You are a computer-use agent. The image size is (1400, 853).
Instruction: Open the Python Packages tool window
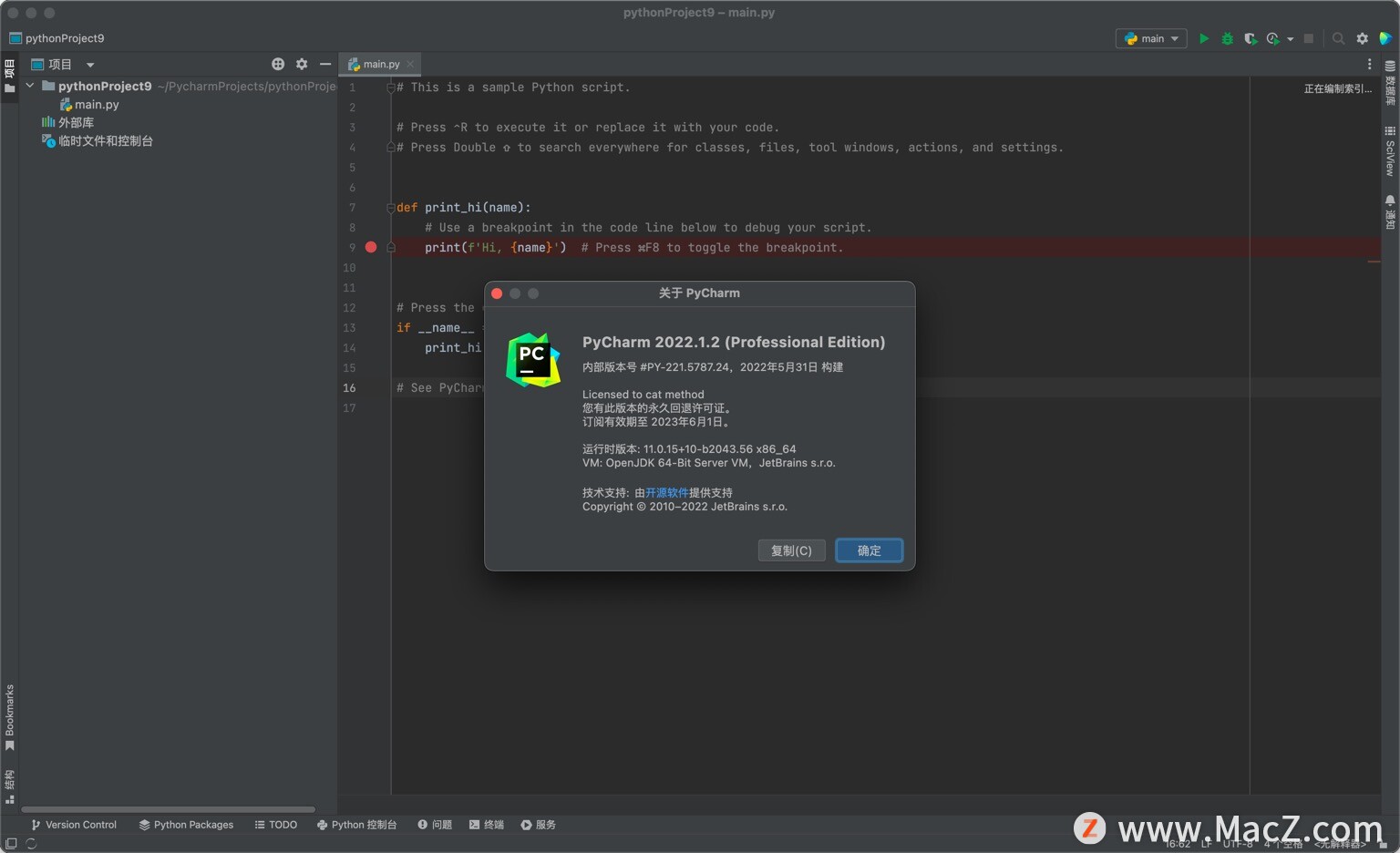point(186,825)
